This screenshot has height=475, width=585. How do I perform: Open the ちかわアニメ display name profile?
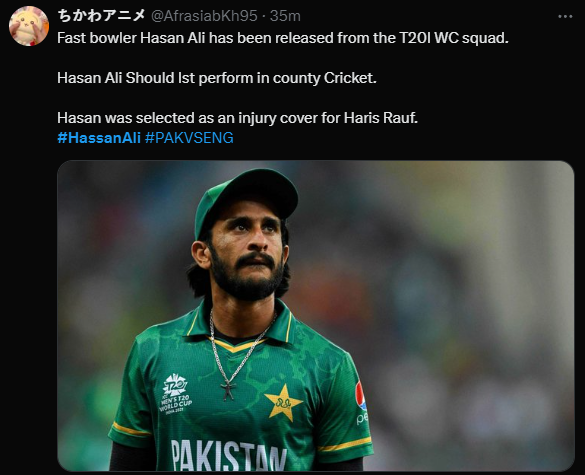click(101, 15)
